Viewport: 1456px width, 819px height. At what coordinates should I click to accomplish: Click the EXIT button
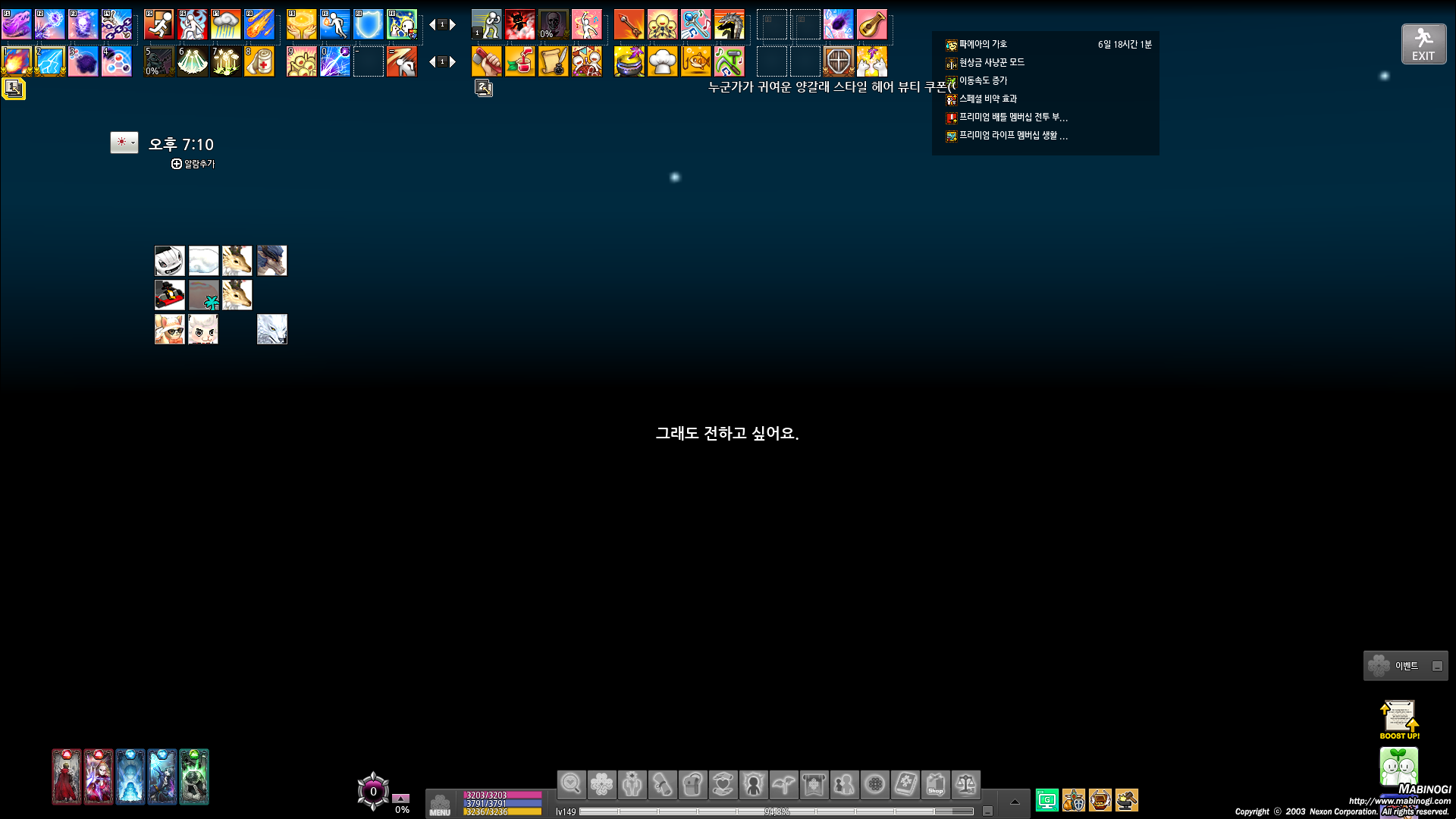(1423, 44)
